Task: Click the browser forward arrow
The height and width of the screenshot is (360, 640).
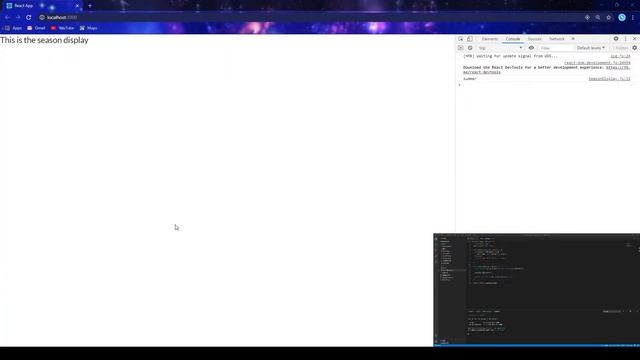Action: 18,18
